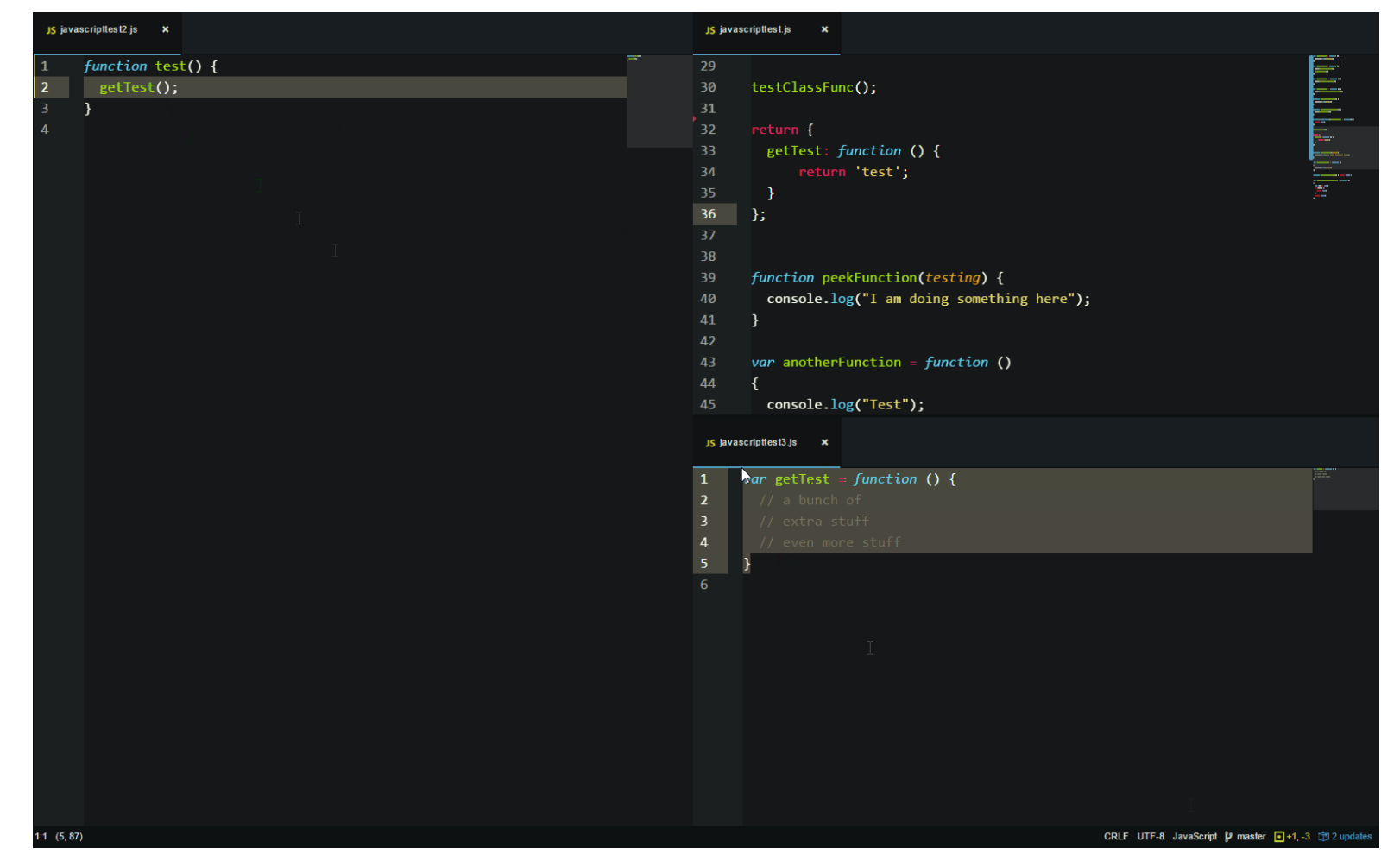
Task: Close the javascripttest2.js tab
Action: click(165, 28)
